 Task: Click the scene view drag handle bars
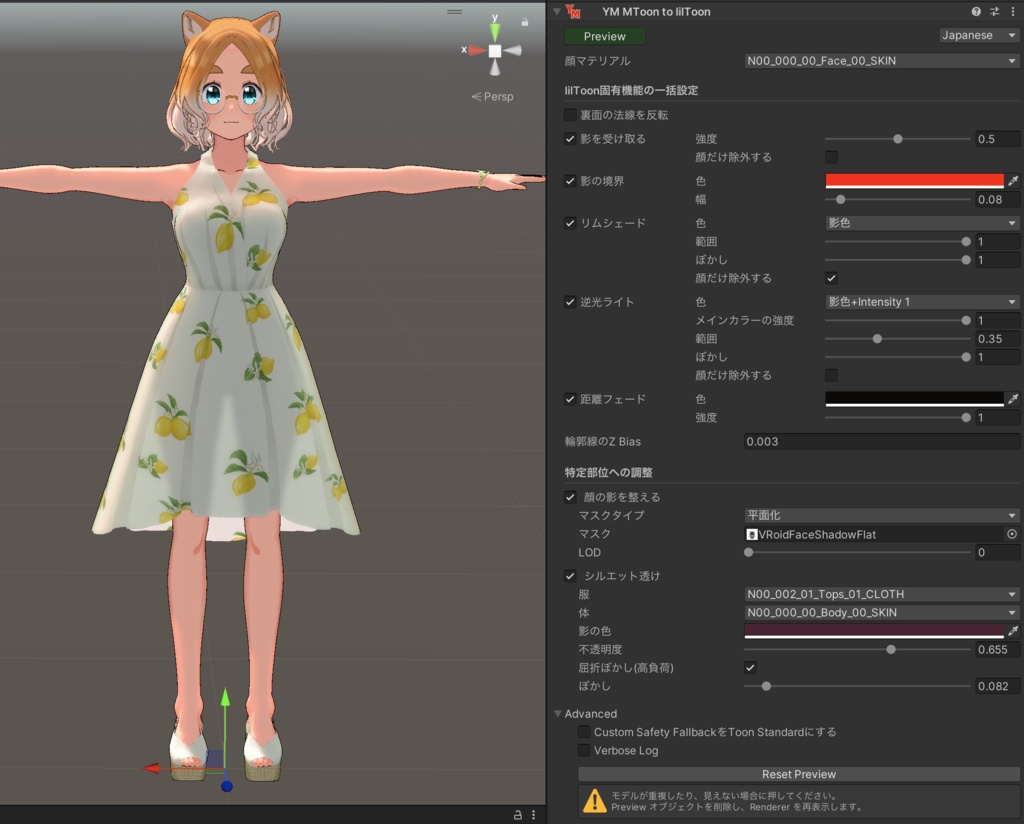[455, 12]
